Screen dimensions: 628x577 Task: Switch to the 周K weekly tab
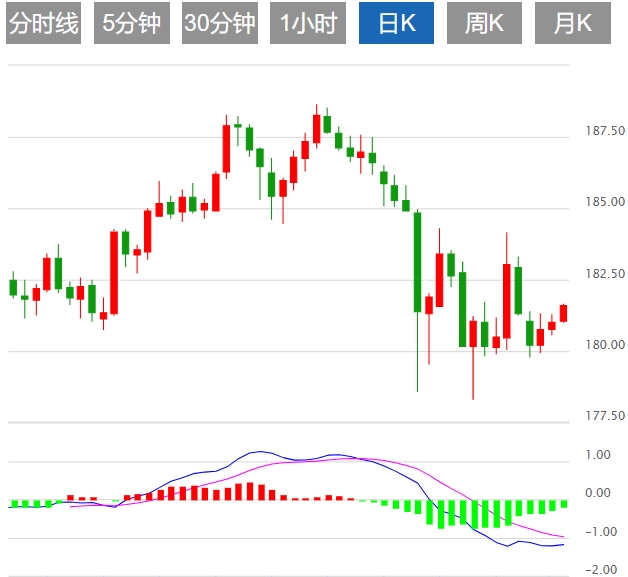pyautogui.click(x=484, y=23)
